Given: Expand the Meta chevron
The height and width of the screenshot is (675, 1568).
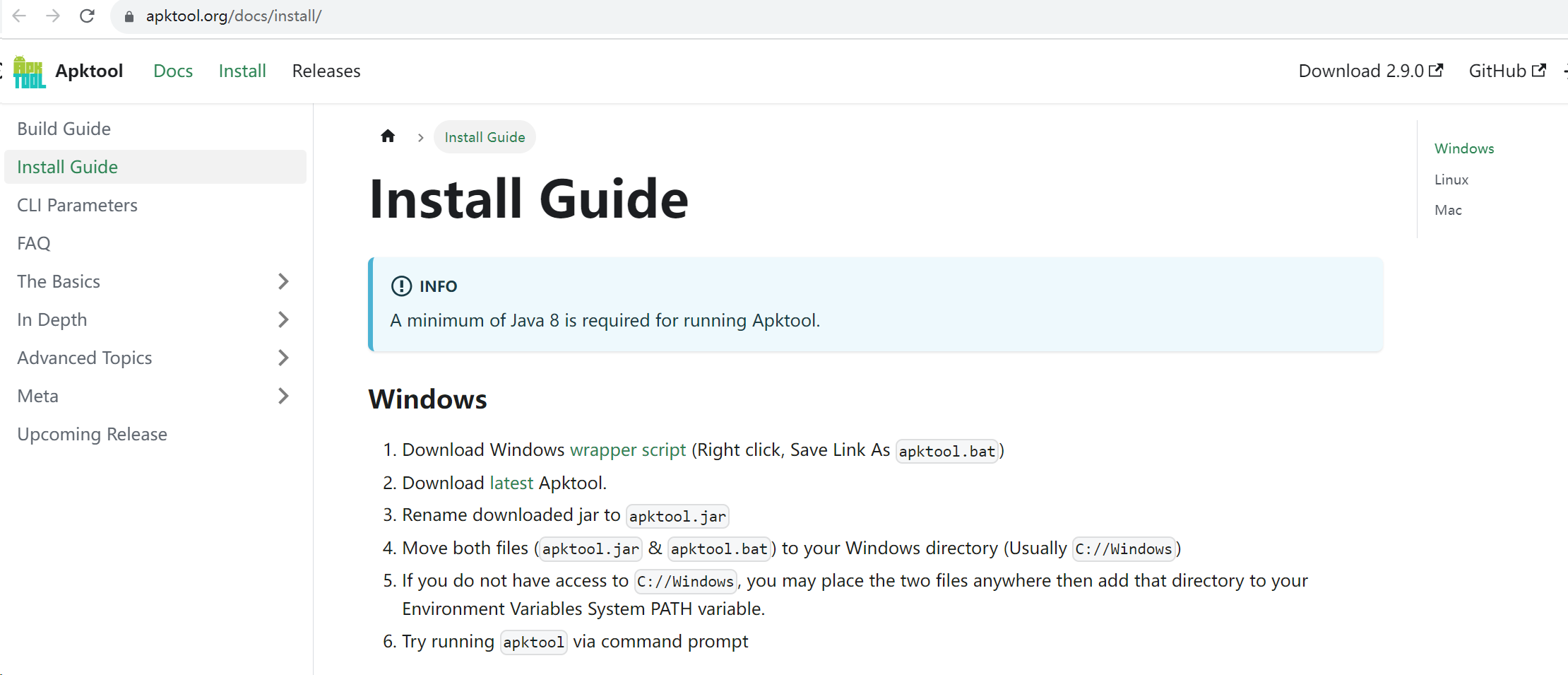Looking at the screenshot, I should point(283,396).
